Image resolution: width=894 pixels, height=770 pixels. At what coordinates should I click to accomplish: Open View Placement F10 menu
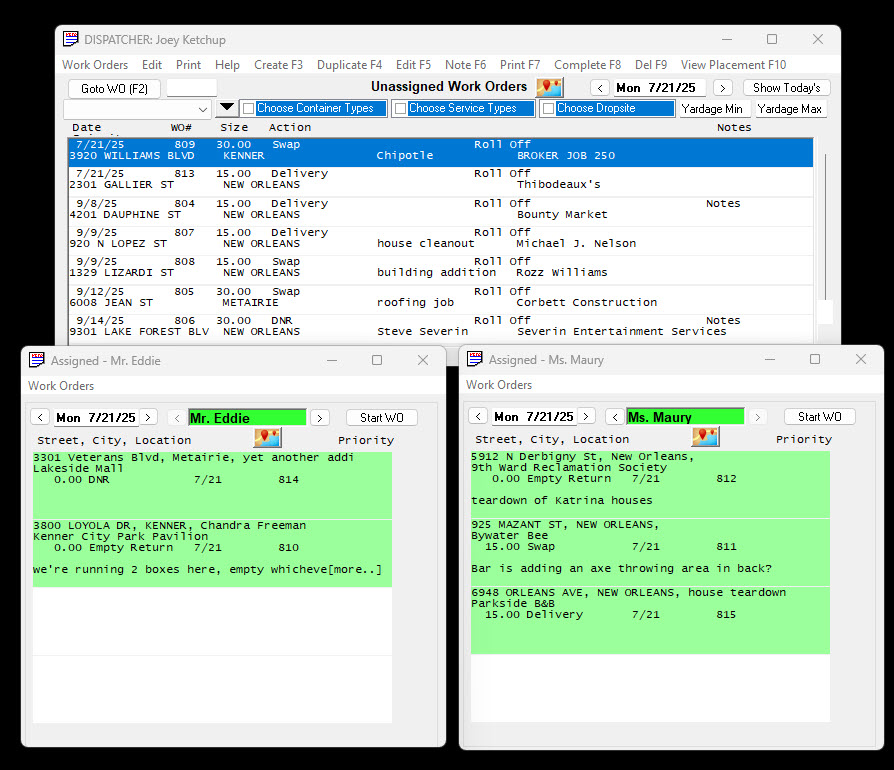click(733, 65)
